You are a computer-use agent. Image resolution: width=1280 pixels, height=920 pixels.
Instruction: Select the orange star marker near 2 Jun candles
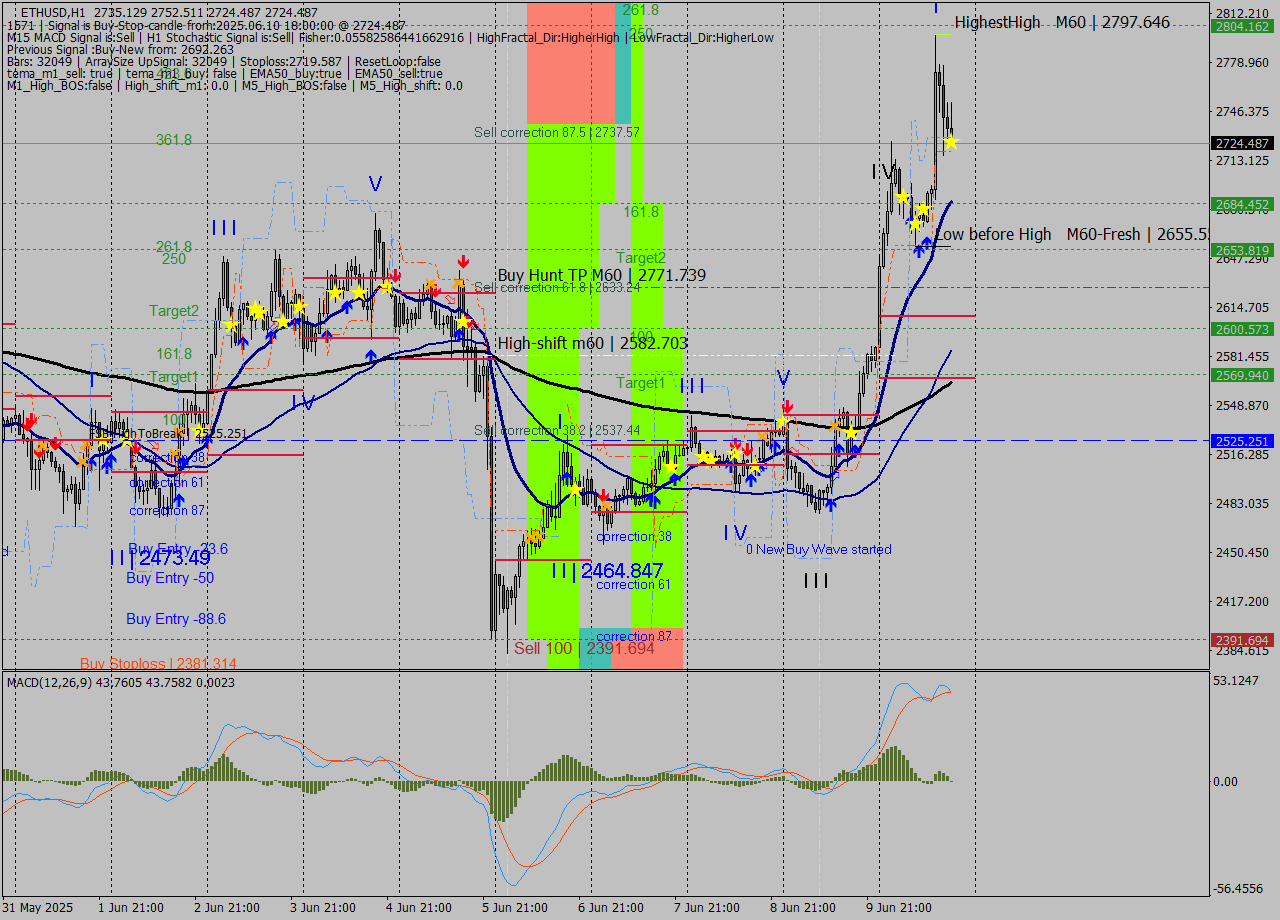point(180,432)
